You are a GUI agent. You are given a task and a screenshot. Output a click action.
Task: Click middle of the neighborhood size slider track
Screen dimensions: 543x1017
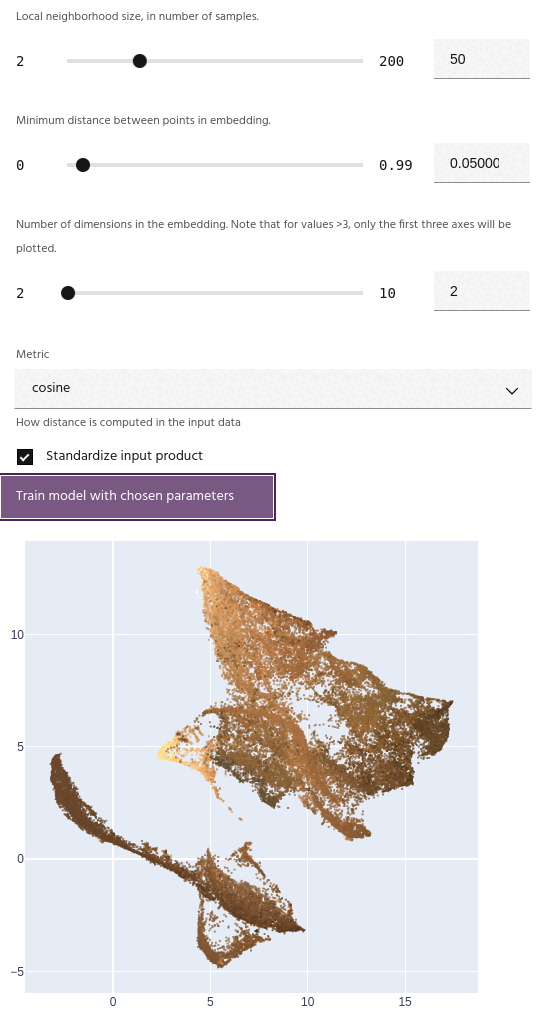tap(215, 61)
